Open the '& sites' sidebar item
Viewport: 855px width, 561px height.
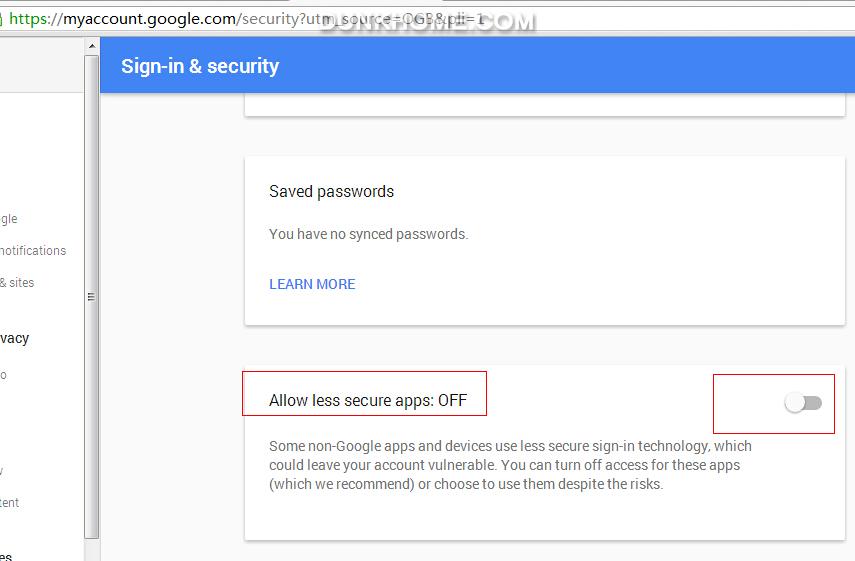point(17,282)
